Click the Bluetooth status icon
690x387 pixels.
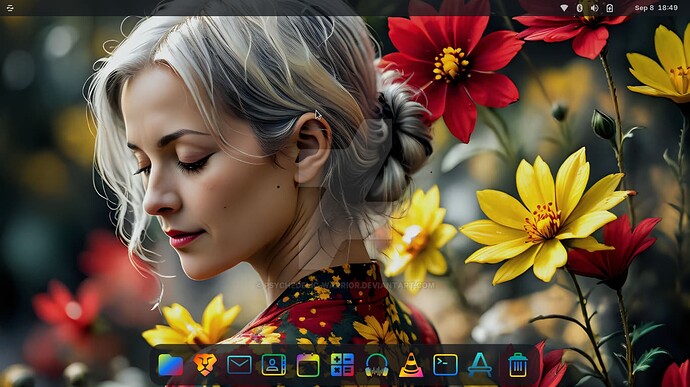pyautogui.click(x=580, y=8)
